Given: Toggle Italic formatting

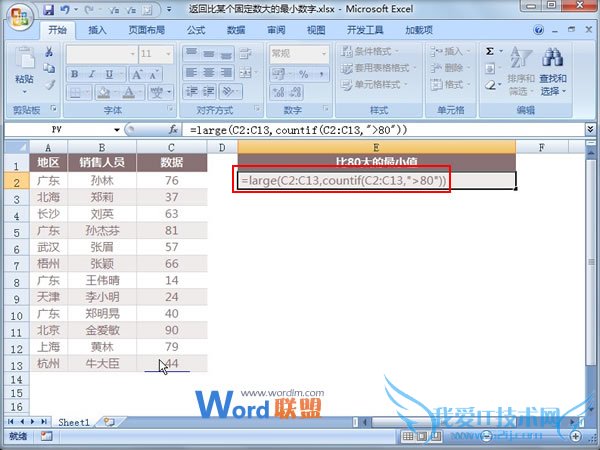Looking at the screenshot, I should (x=92, y=74).
